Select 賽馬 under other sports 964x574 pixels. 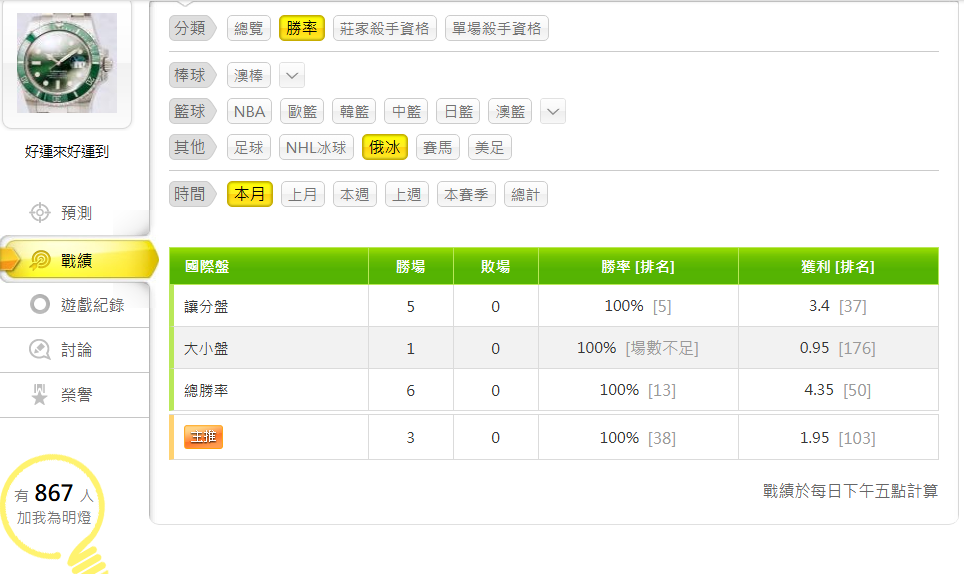pos(438,147)
